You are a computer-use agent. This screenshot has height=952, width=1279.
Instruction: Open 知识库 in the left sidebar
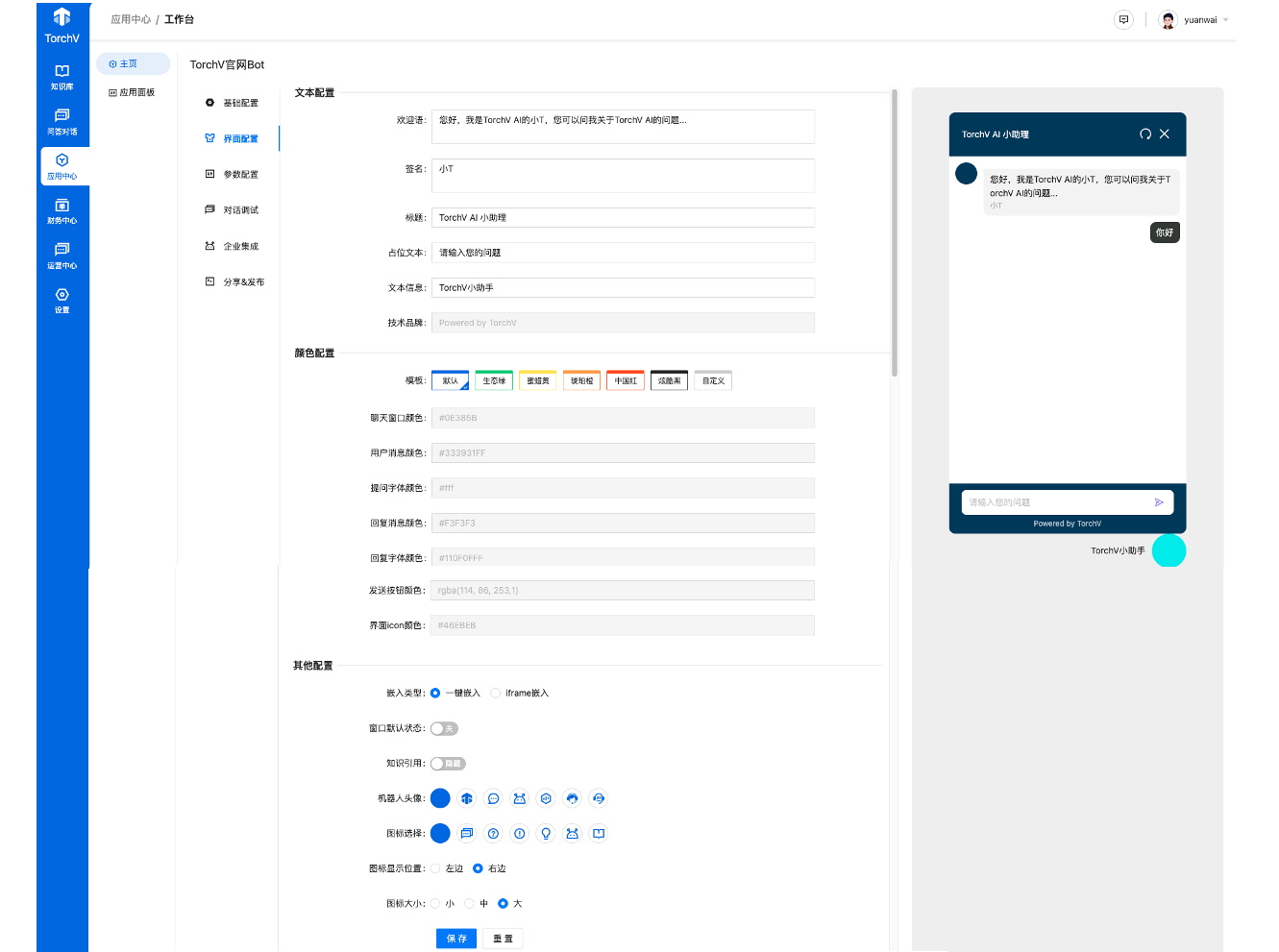pyautogui.click(x=62, y=77)
